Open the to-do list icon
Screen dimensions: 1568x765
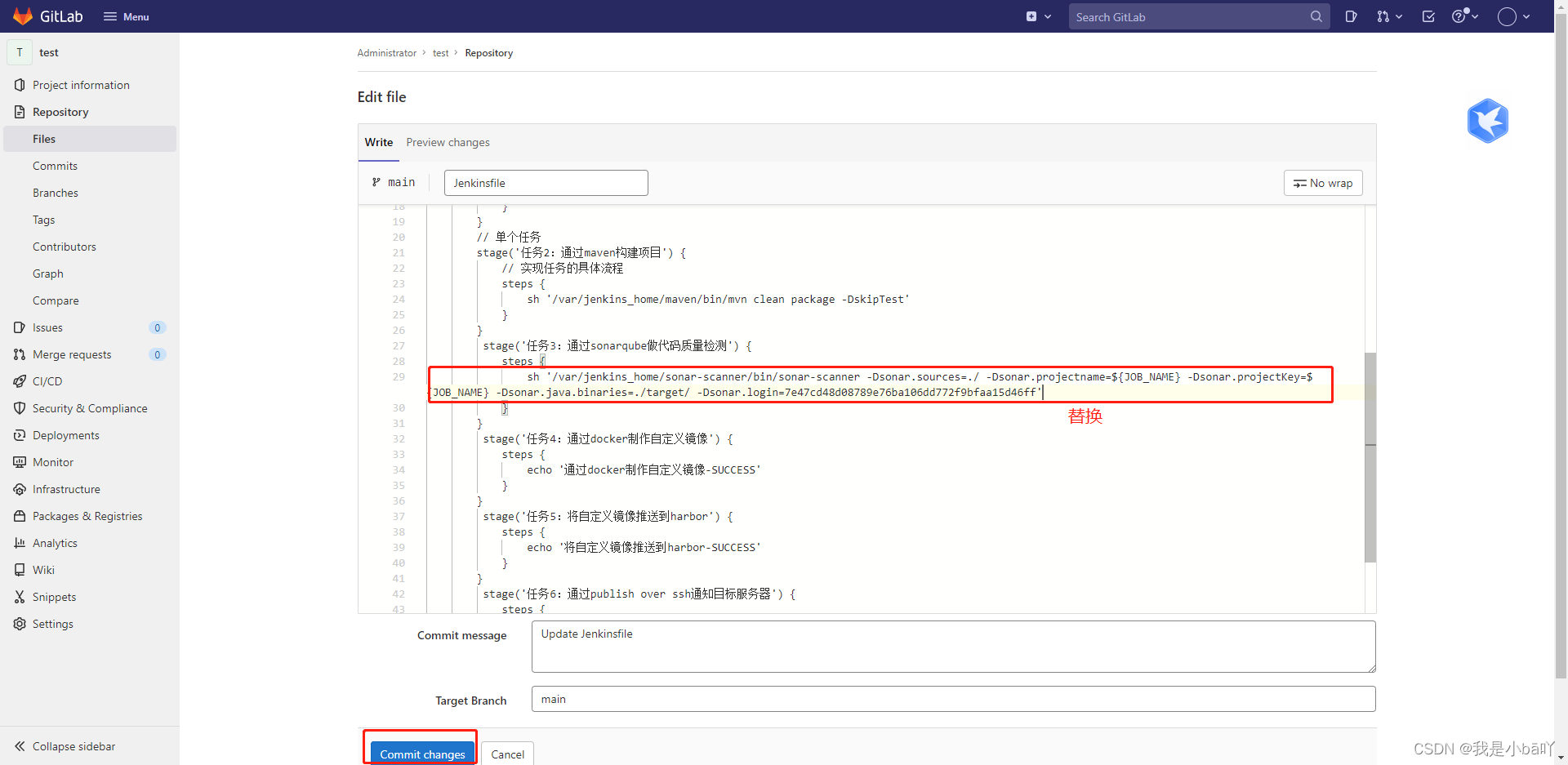coord(1428,16)
